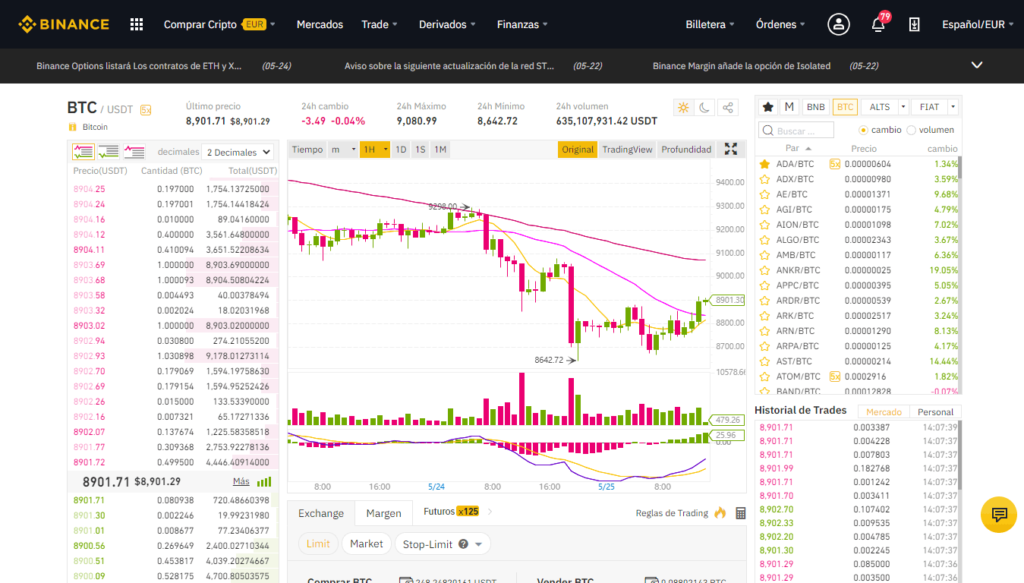The height and width of the screenshot is (583, 1024).
Task: Set chart interval to 1D
Action: click(401, 150)
